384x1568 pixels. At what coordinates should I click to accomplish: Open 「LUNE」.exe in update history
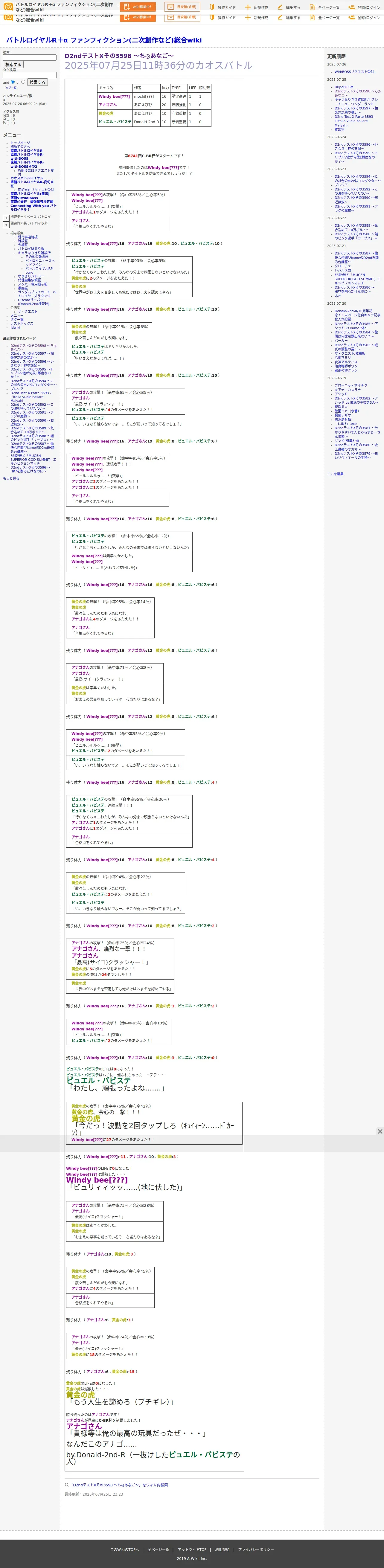(346, 424)
